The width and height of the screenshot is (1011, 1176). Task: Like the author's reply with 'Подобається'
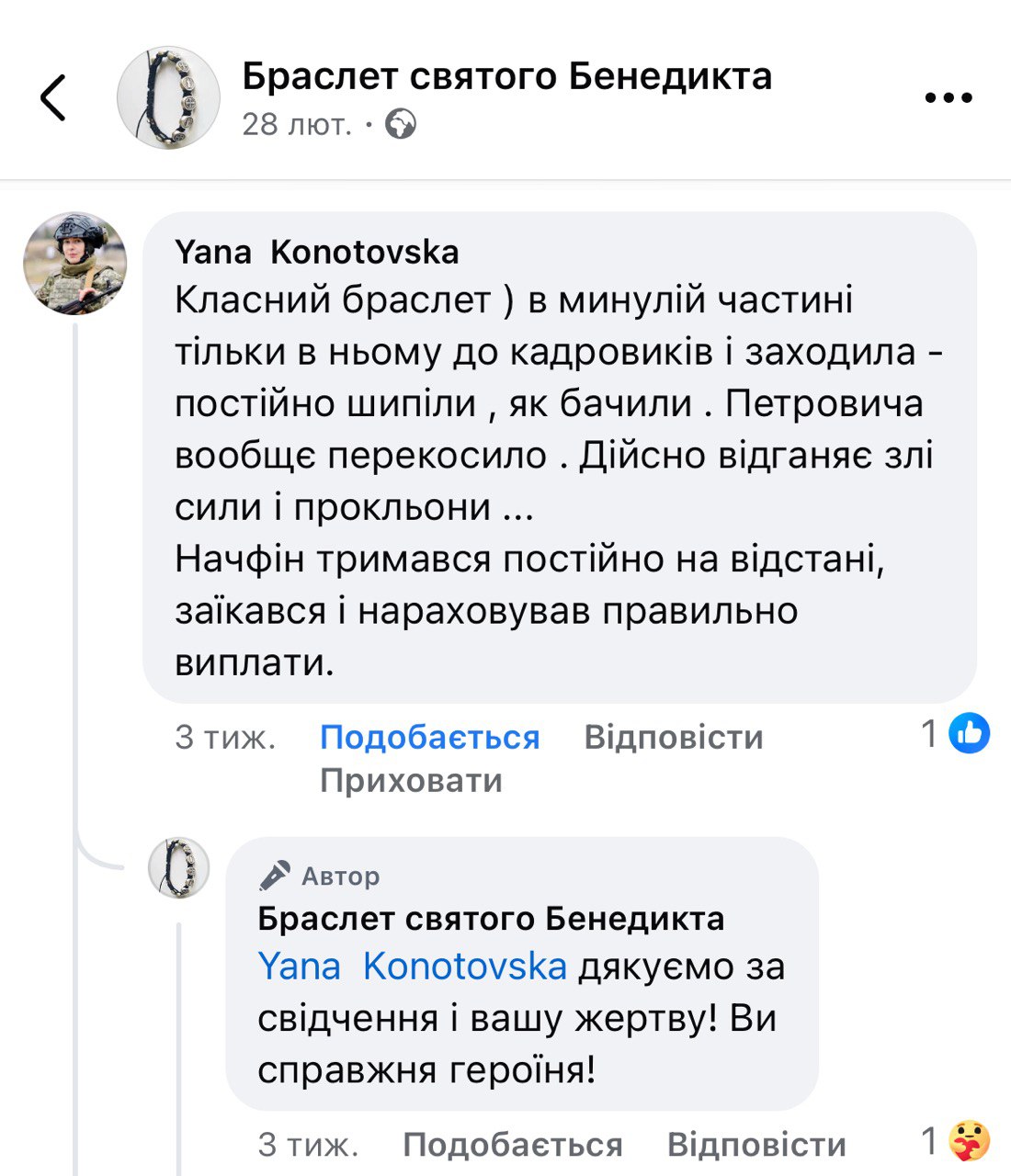click(x=512, y=1144)
